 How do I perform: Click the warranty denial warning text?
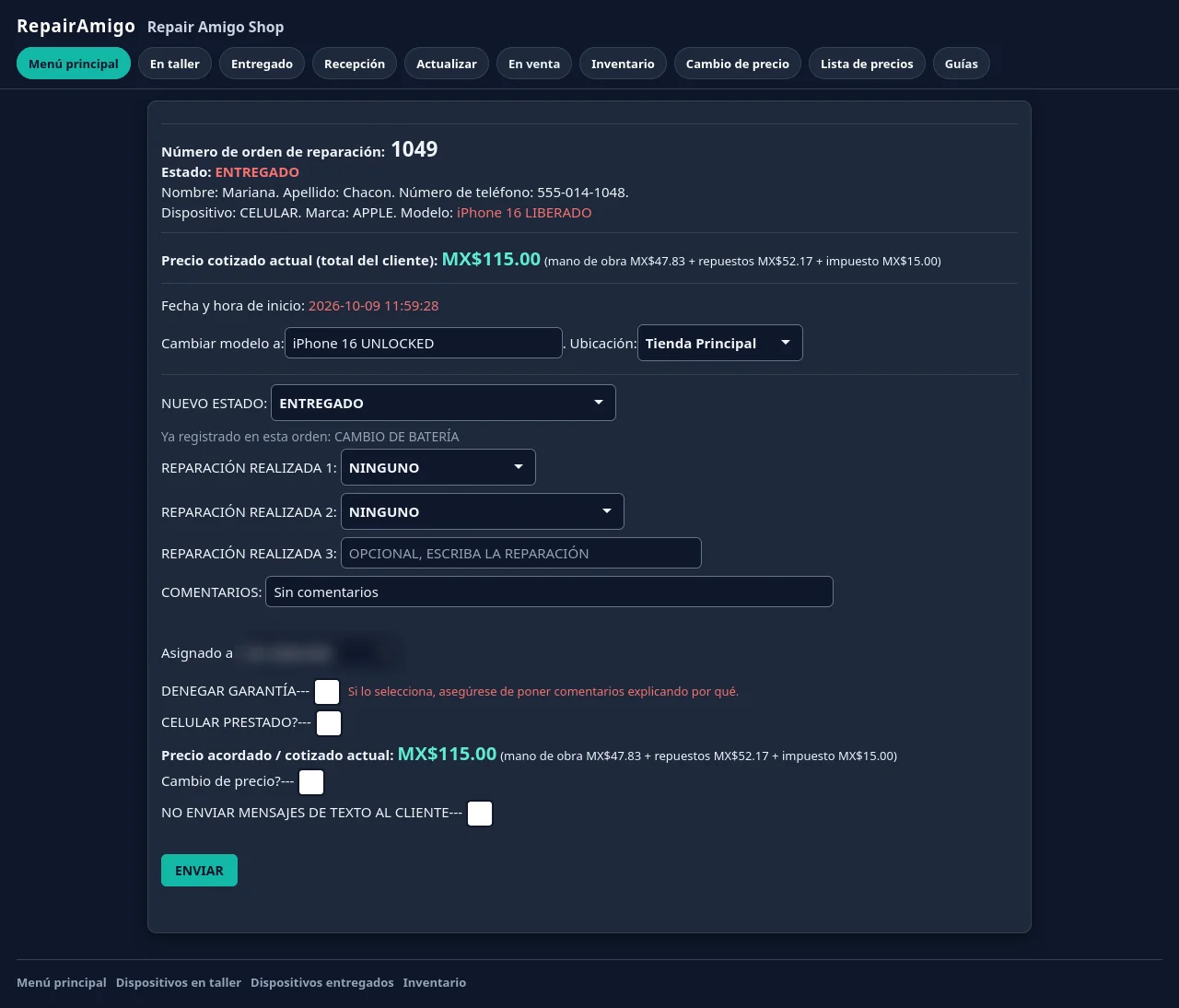[x=543, y=691]
